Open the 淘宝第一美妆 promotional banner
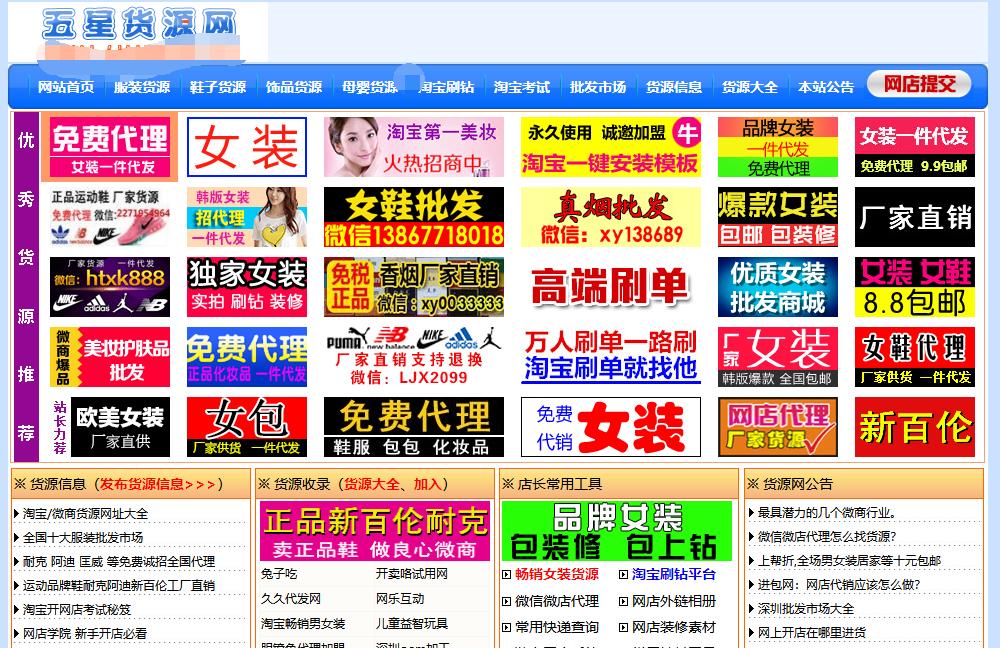 [x=412, y=147]
